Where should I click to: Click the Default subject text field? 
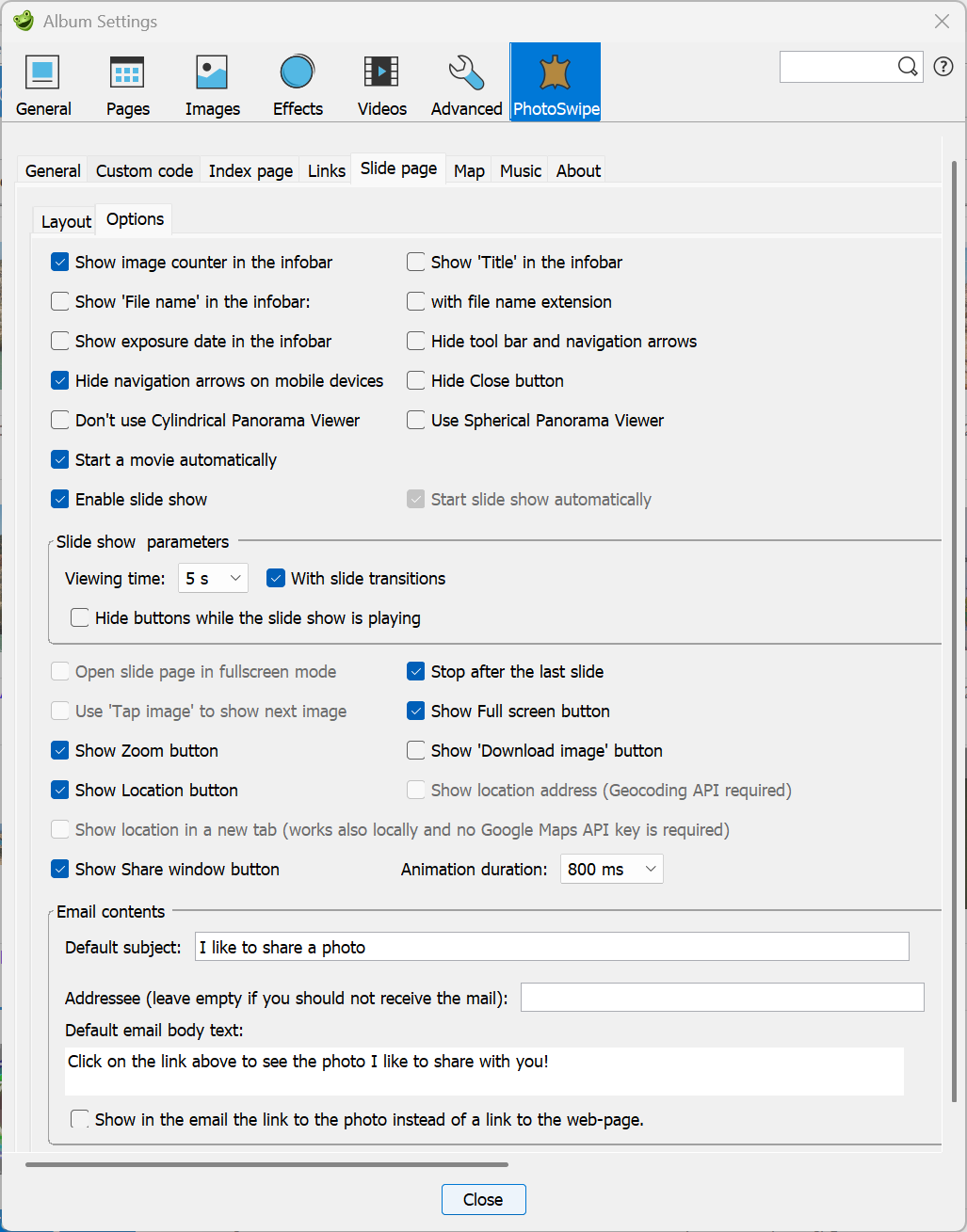click(551, 948)
